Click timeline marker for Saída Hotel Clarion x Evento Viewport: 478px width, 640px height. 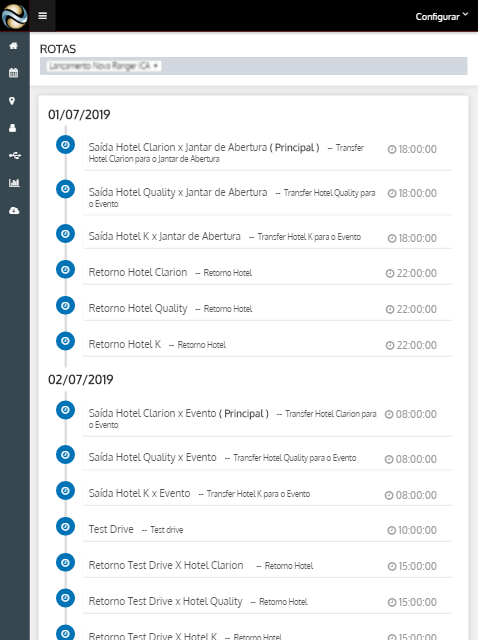coord(65,410)
